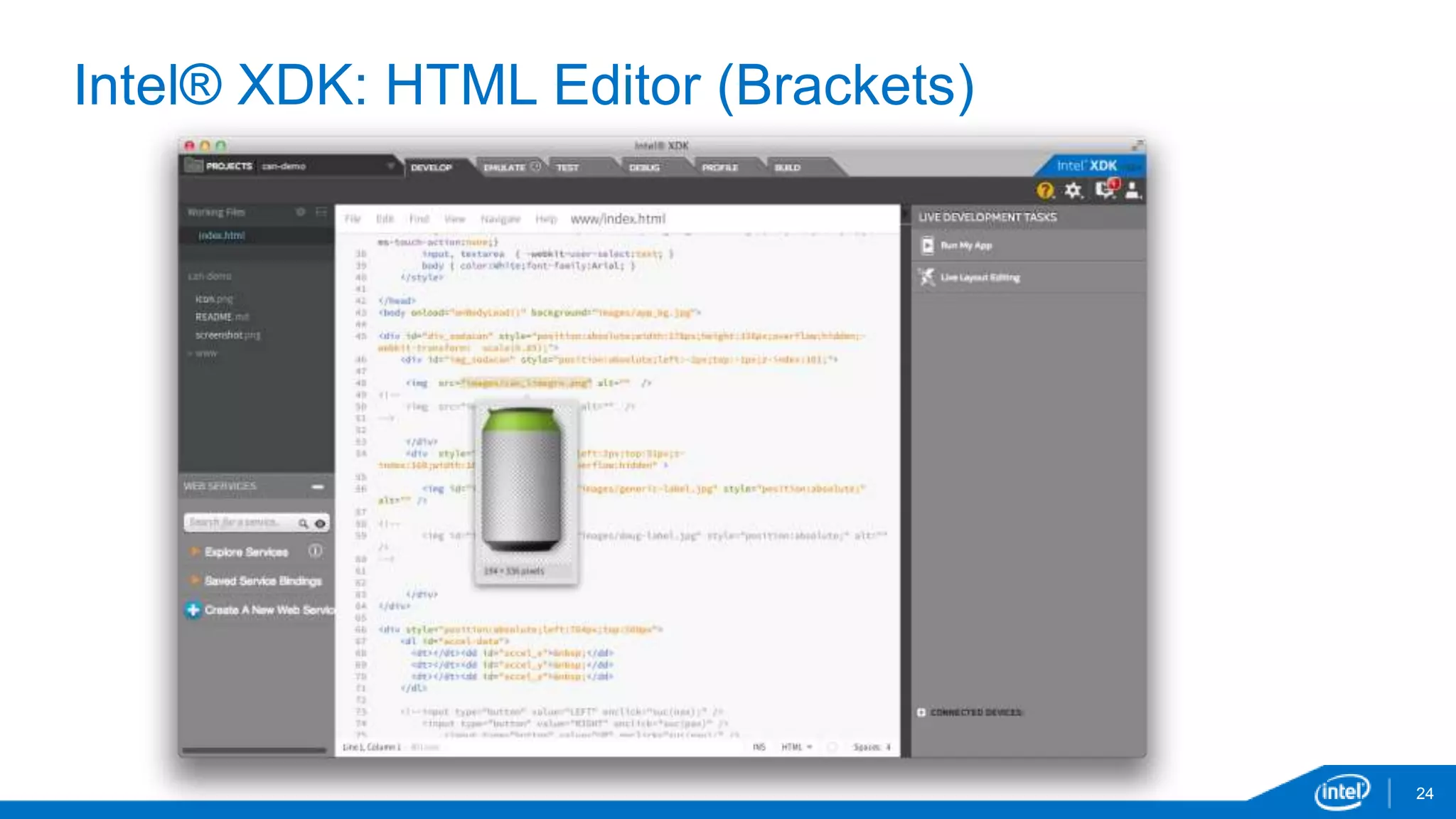The height and width of the screenshot is (819, 1456).
Task: Click Explore Services
Action: point(247,552)
